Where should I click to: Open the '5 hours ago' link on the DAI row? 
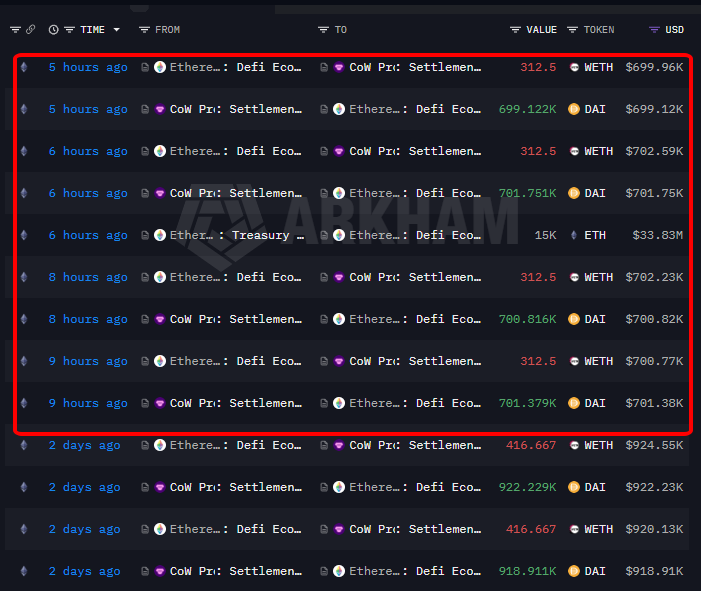click(88, 109)
